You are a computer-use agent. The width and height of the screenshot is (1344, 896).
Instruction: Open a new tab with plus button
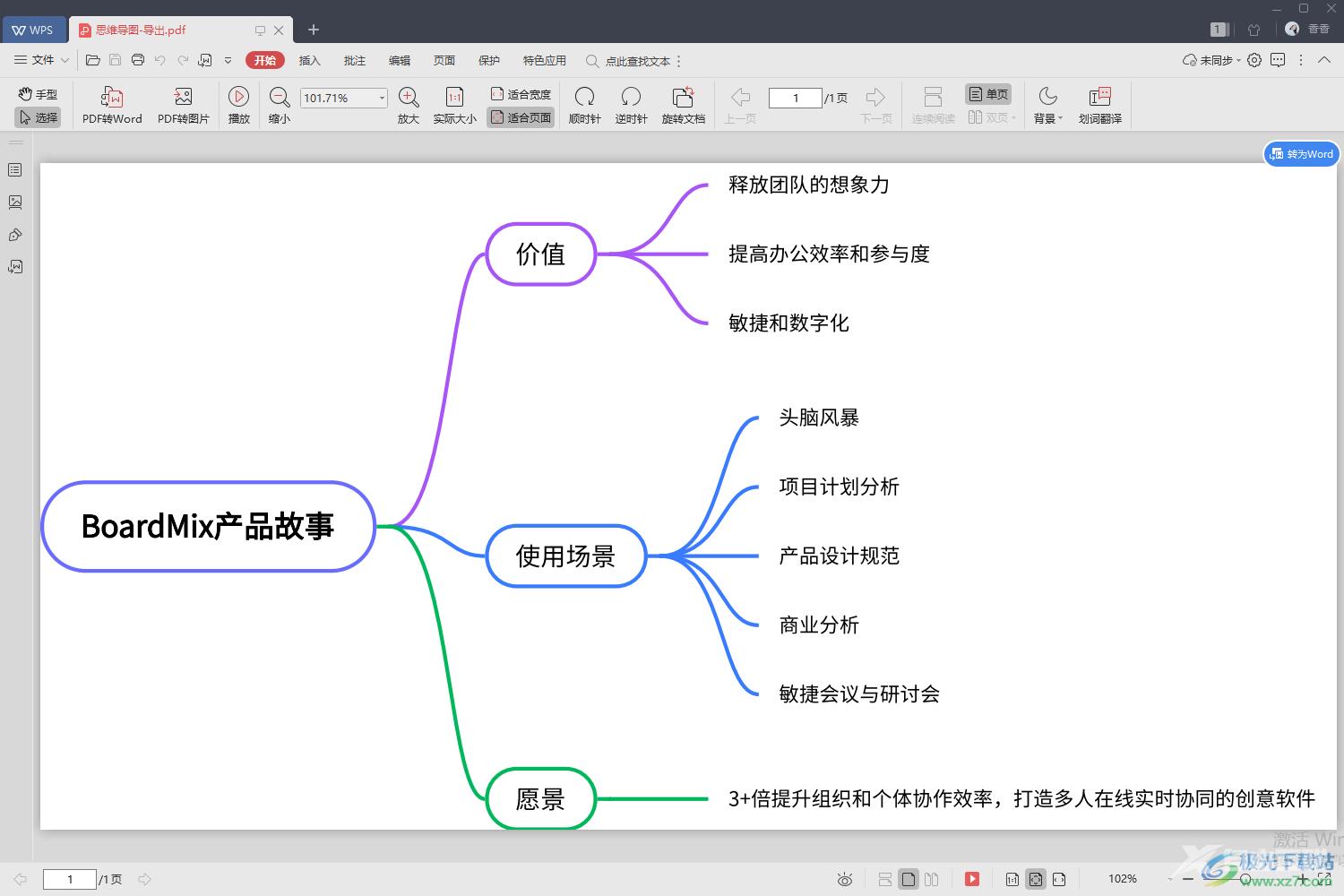[x=313, y=30]
